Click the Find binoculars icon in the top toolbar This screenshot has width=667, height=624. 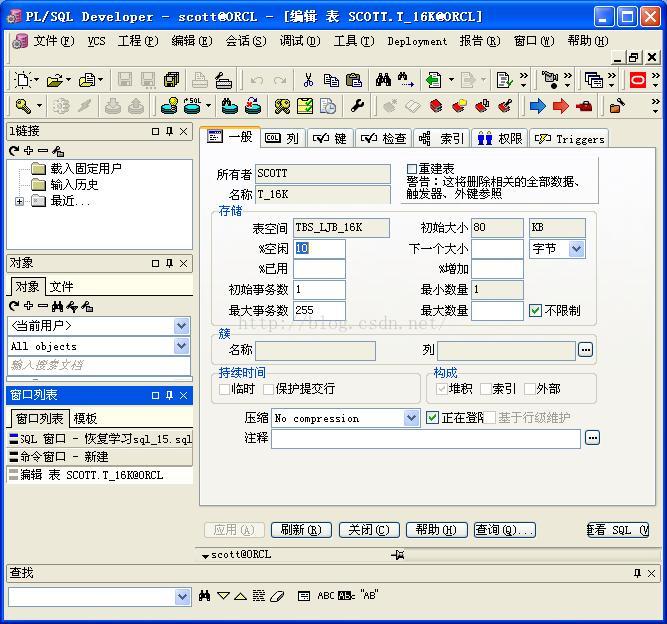point(383,80)
